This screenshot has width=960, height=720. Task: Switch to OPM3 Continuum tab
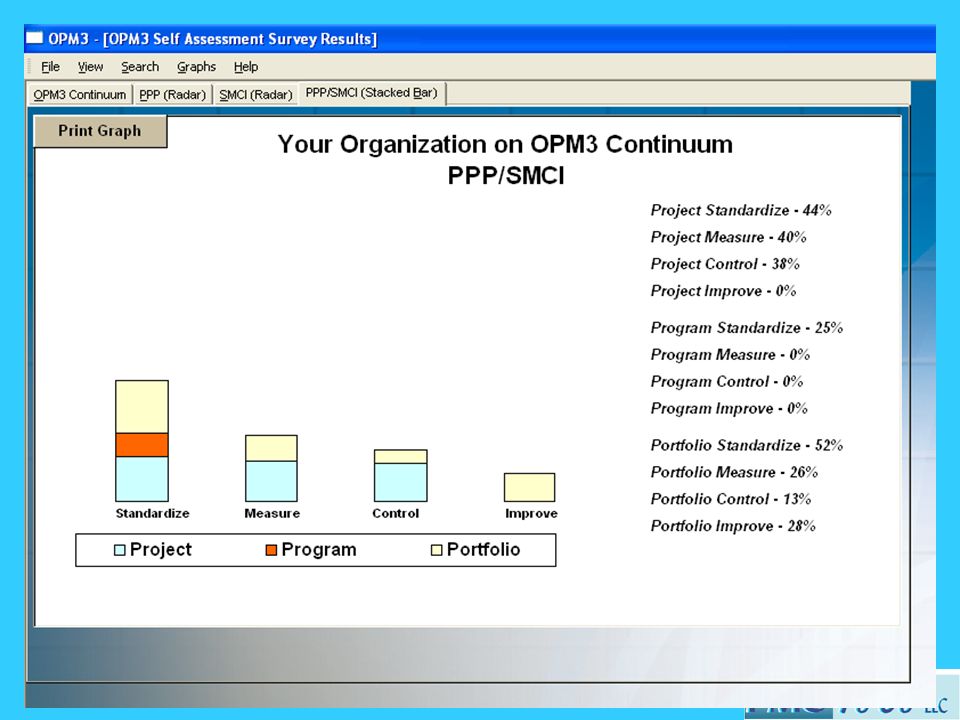pos(80,95)
